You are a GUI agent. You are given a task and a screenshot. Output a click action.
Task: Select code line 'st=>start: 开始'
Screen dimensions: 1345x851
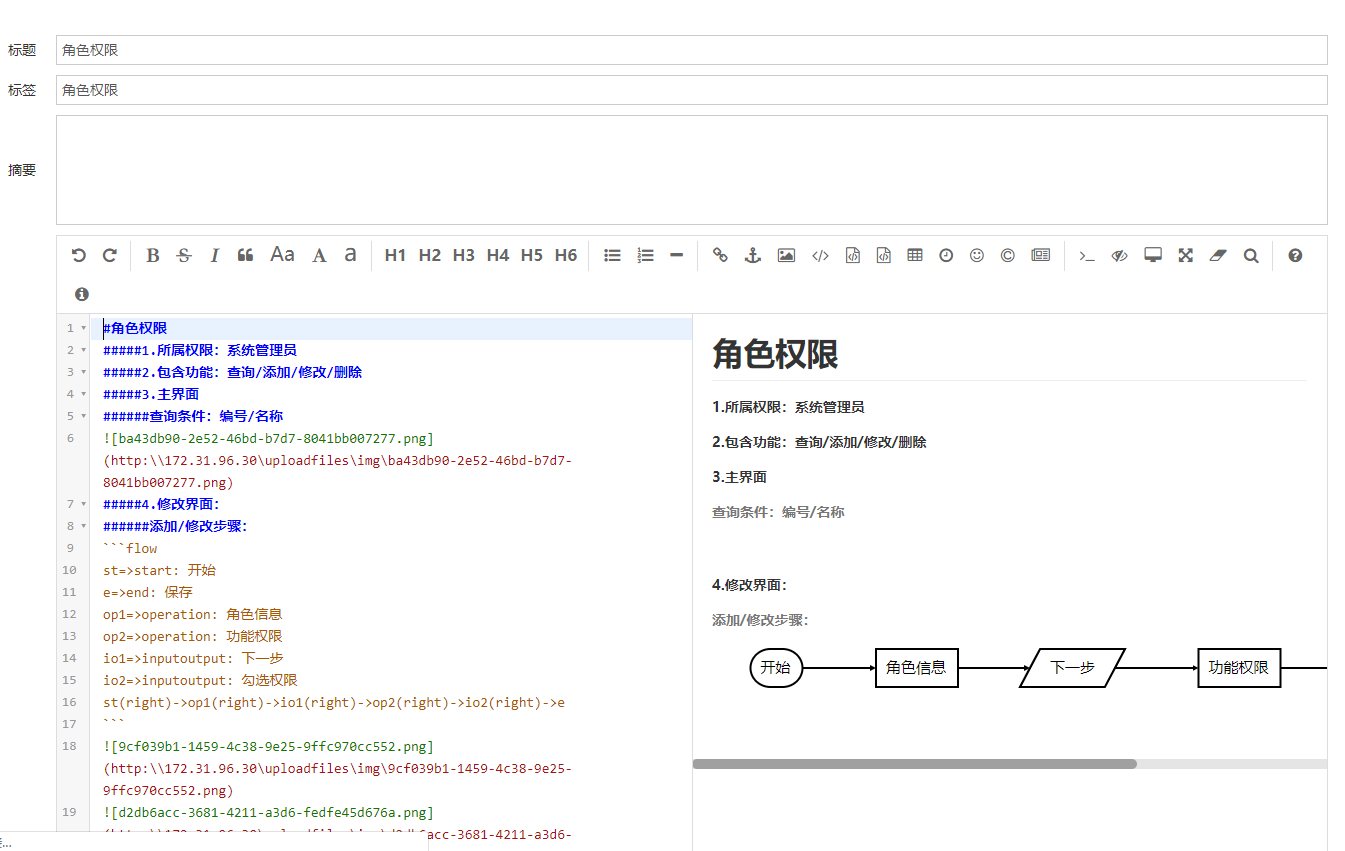coord(159,571)
